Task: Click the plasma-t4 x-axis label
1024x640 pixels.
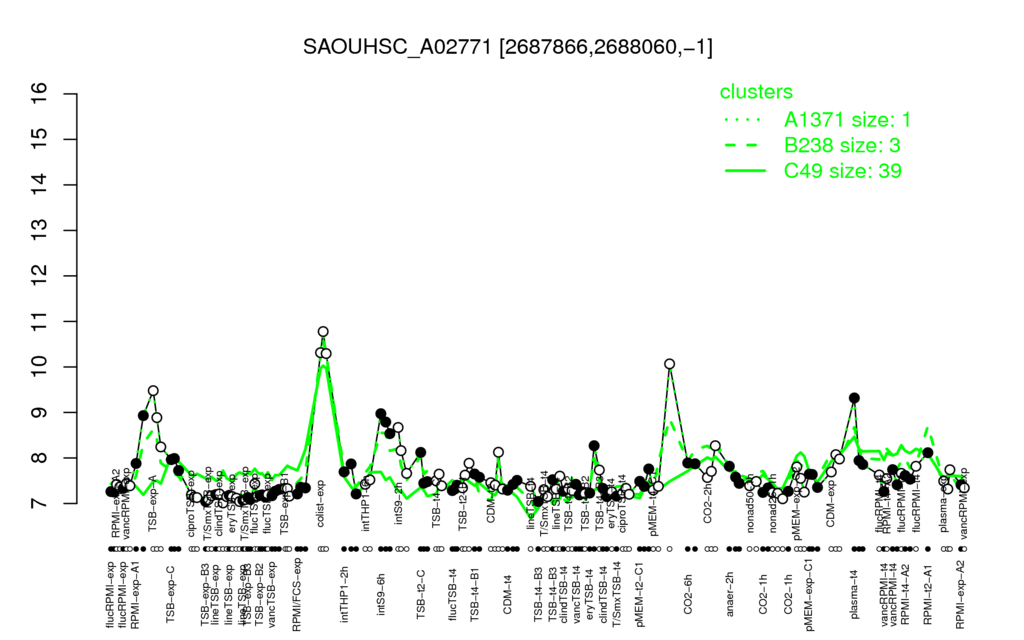Action: tap(853, 593)
